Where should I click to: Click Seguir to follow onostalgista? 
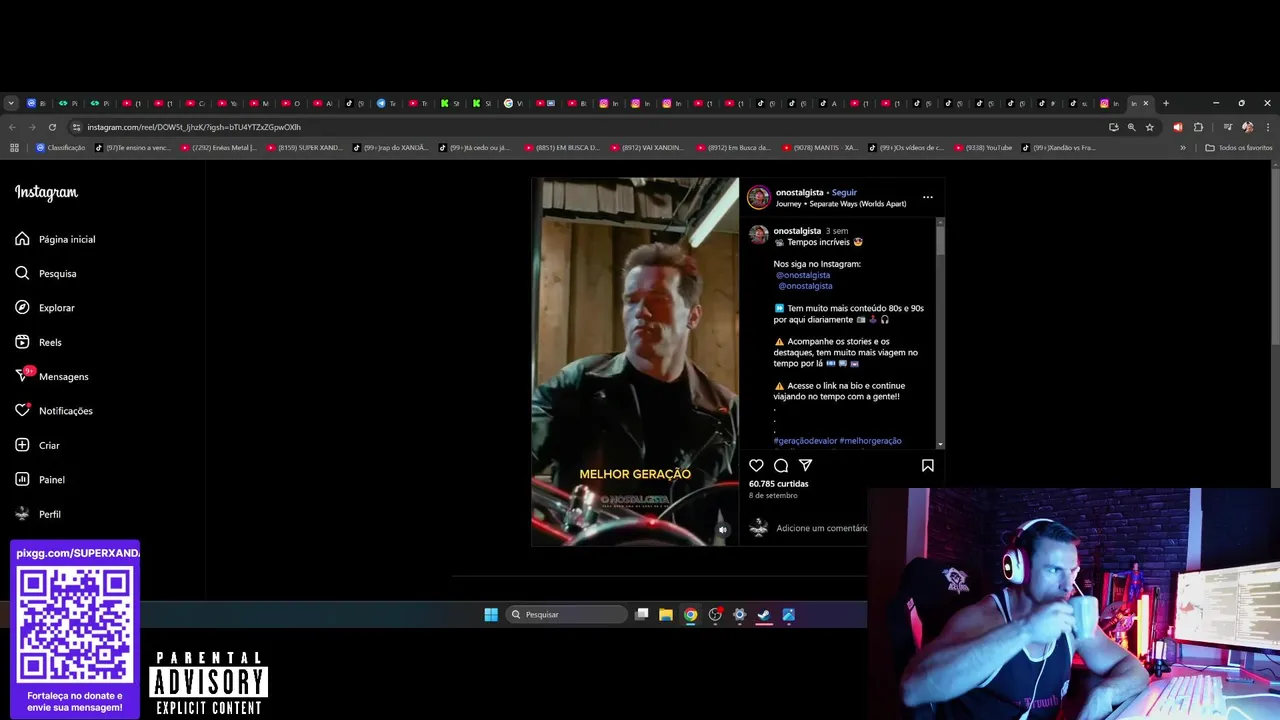click(844, 192)
